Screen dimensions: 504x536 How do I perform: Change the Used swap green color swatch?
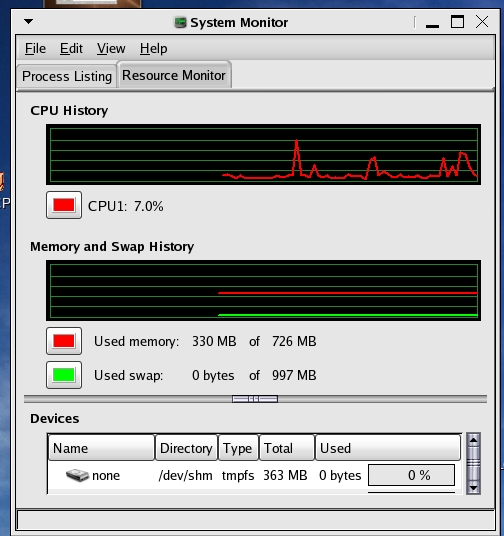pos(64,375)
